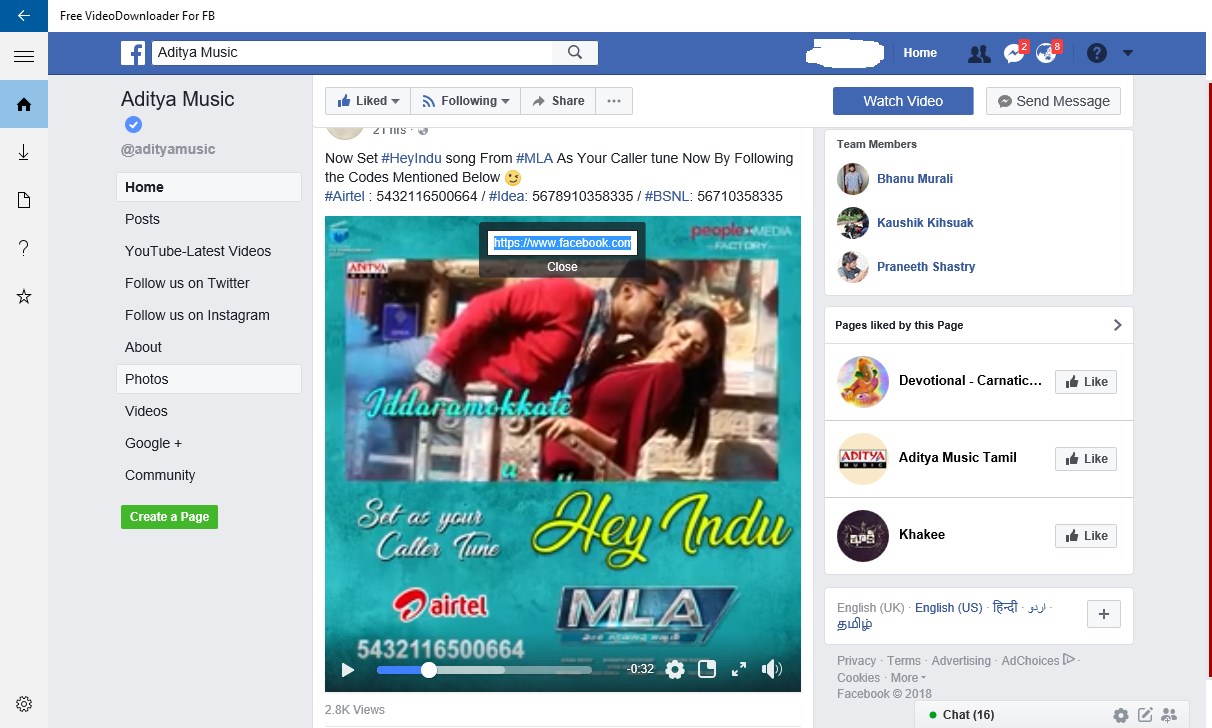1212x728 pixels.
Task: Open Kaushik Kihsuak team member profile
Action: point(925,223)
